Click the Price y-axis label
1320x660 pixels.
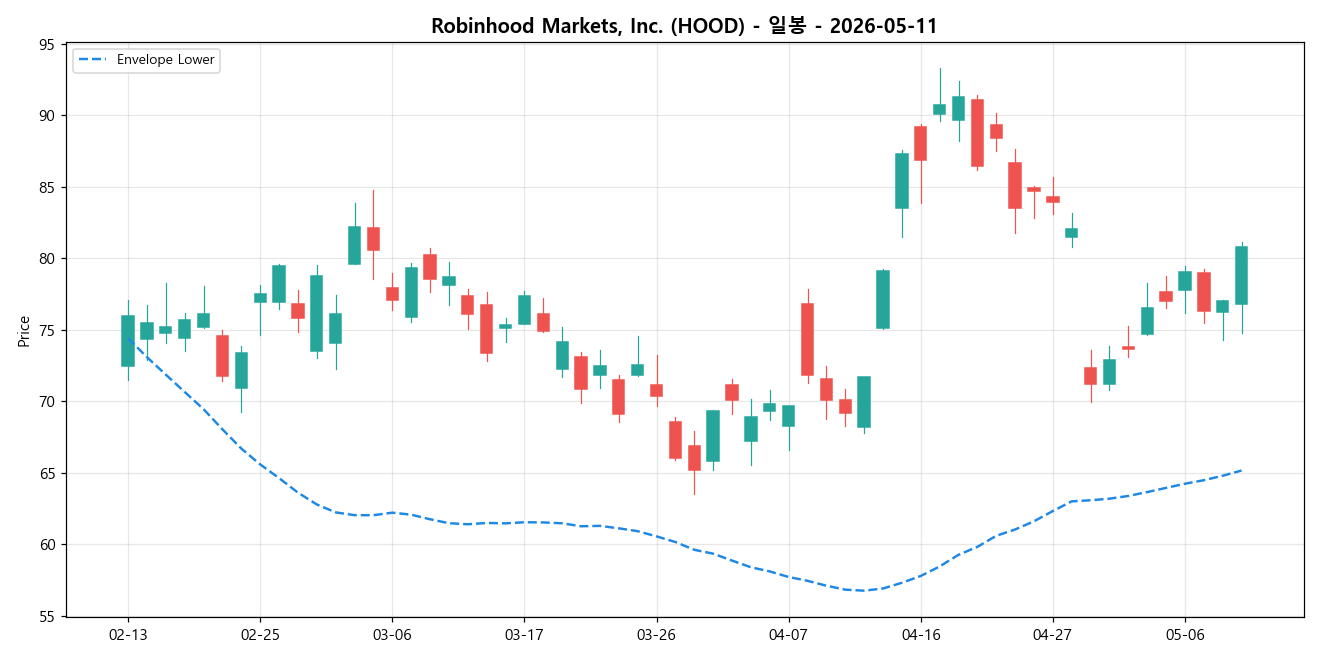24,330
